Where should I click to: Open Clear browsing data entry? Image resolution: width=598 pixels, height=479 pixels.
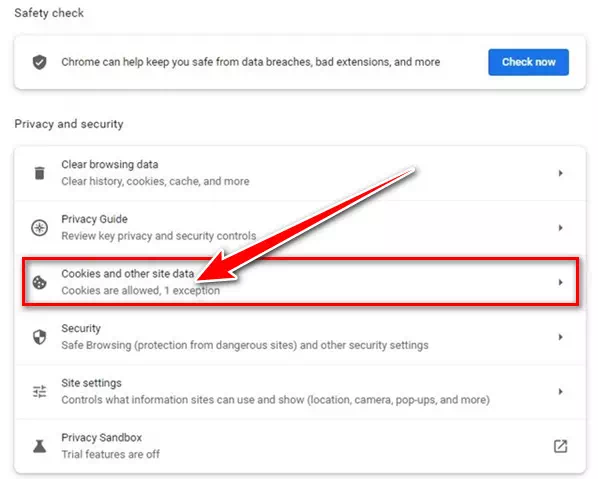(x=300, y=173)
